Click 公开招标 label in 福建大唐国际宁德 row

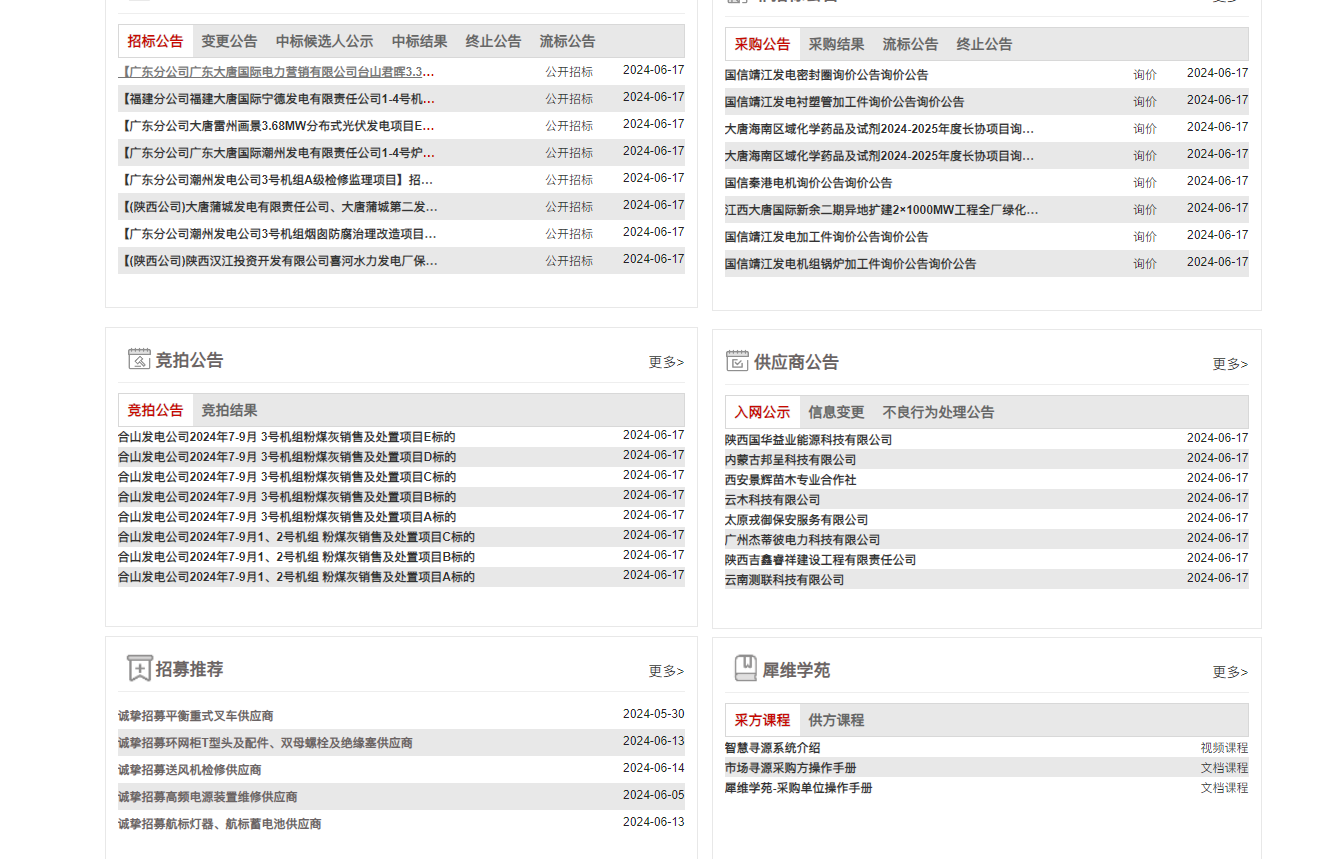(569, 99)
